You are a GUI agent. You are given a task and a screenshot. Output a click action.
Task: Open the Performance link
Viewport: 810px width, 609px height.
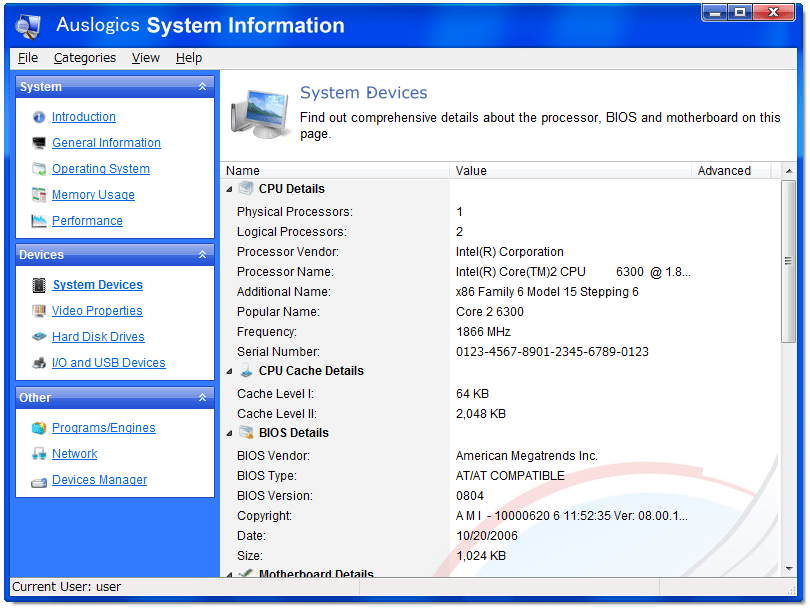[x=87, y=221]
